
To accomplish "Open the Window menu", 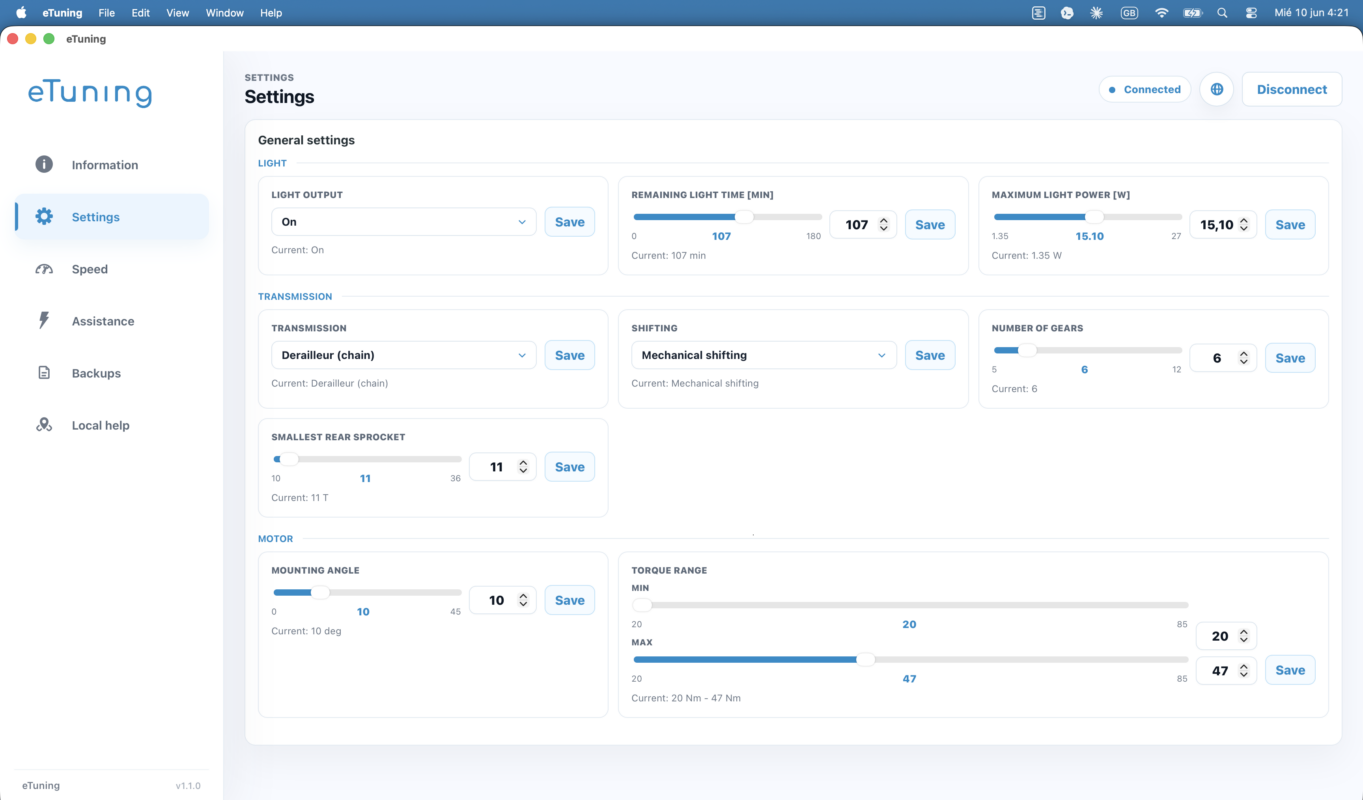I will pos(225,13).
